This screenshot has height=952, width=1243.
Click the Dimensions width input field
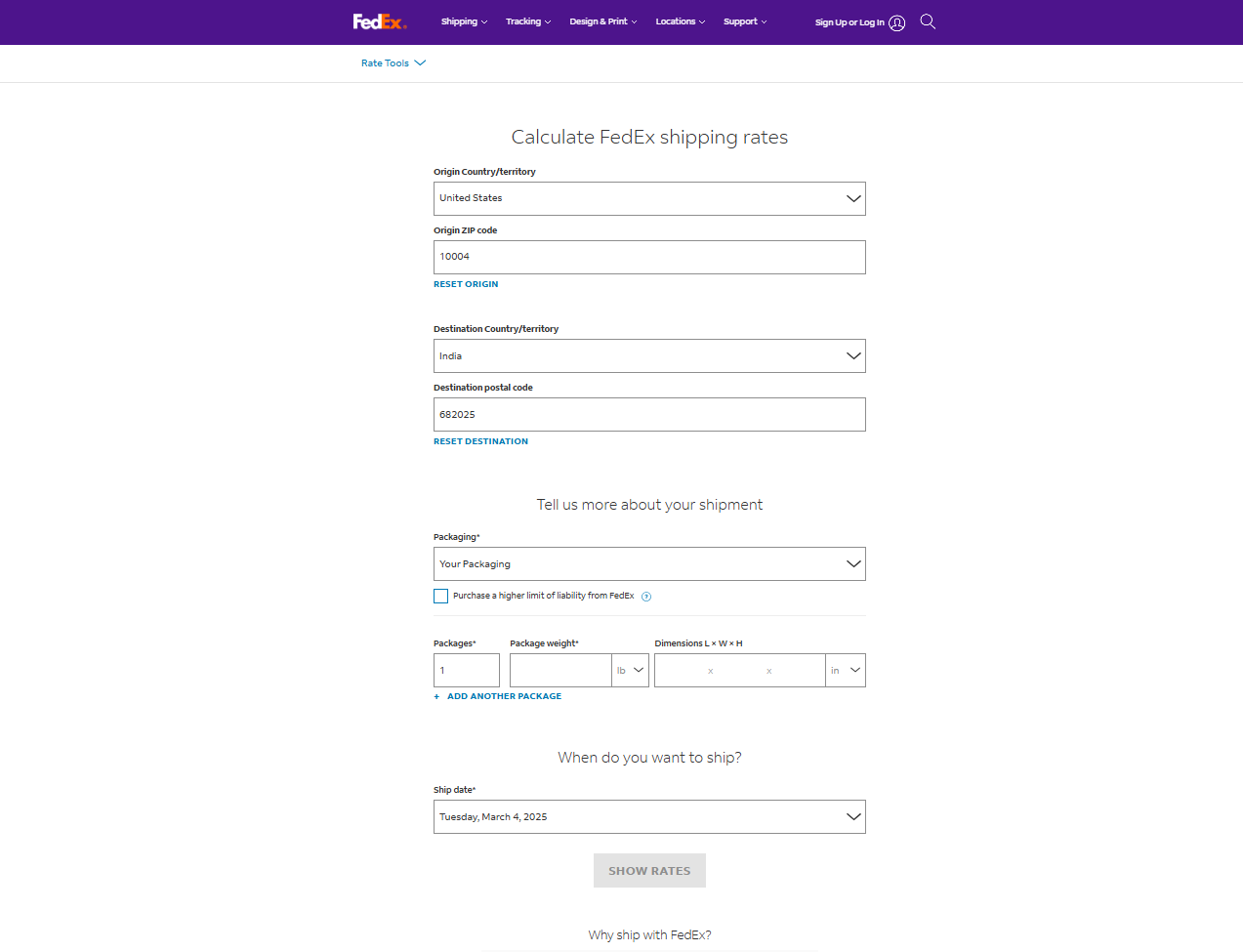point(740,670)
